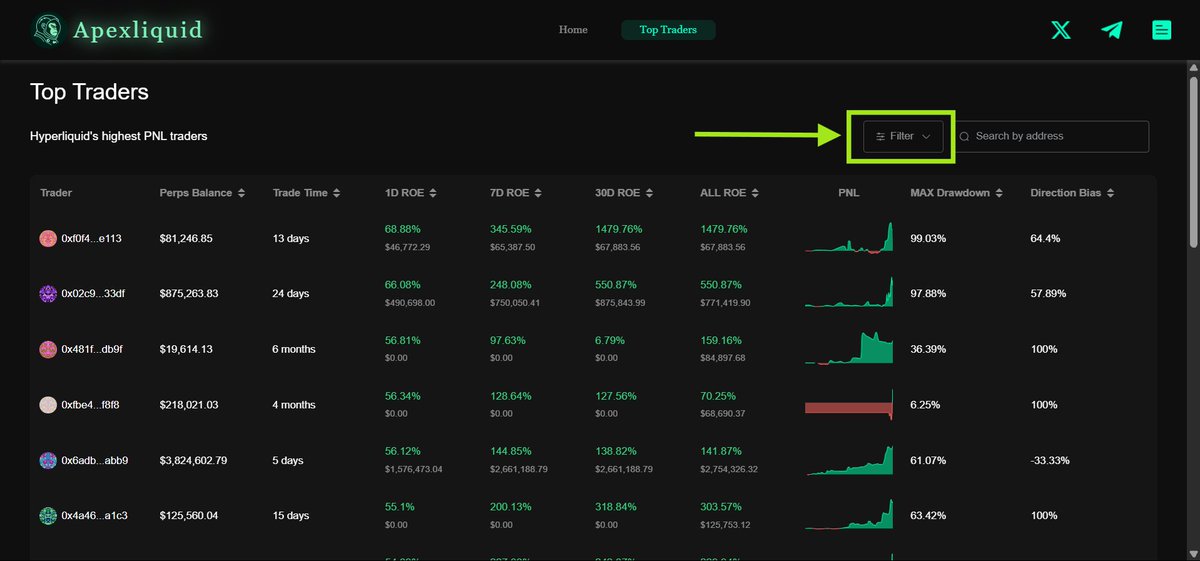Click balance value $3,824,602.79
This screenshot has width=1200, height=561.
pos(193,460)
